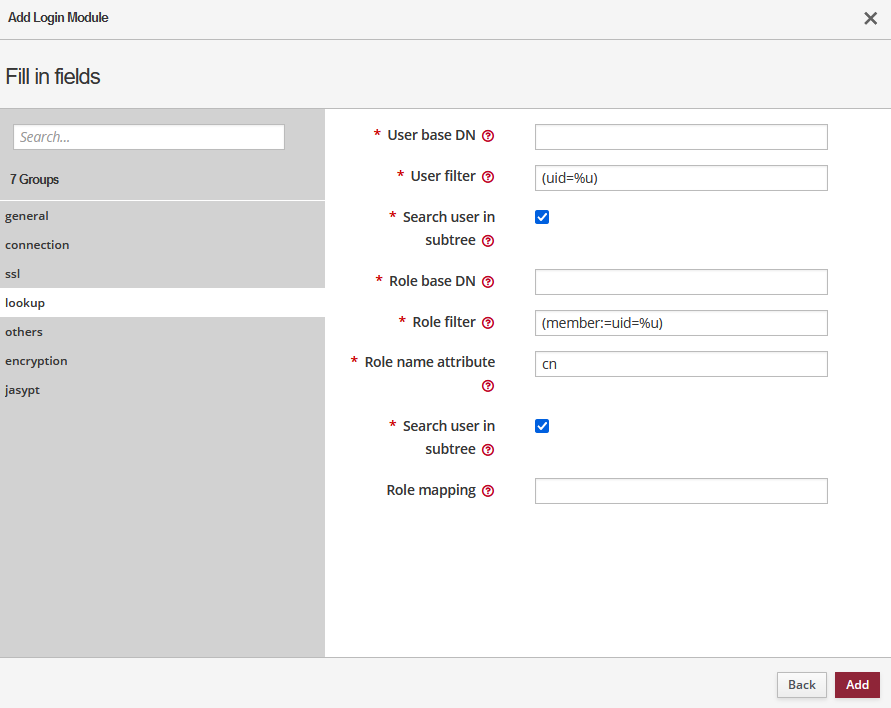The image size is (891, 708).
Task: Open help for User base DN
Action: (488, 135)
